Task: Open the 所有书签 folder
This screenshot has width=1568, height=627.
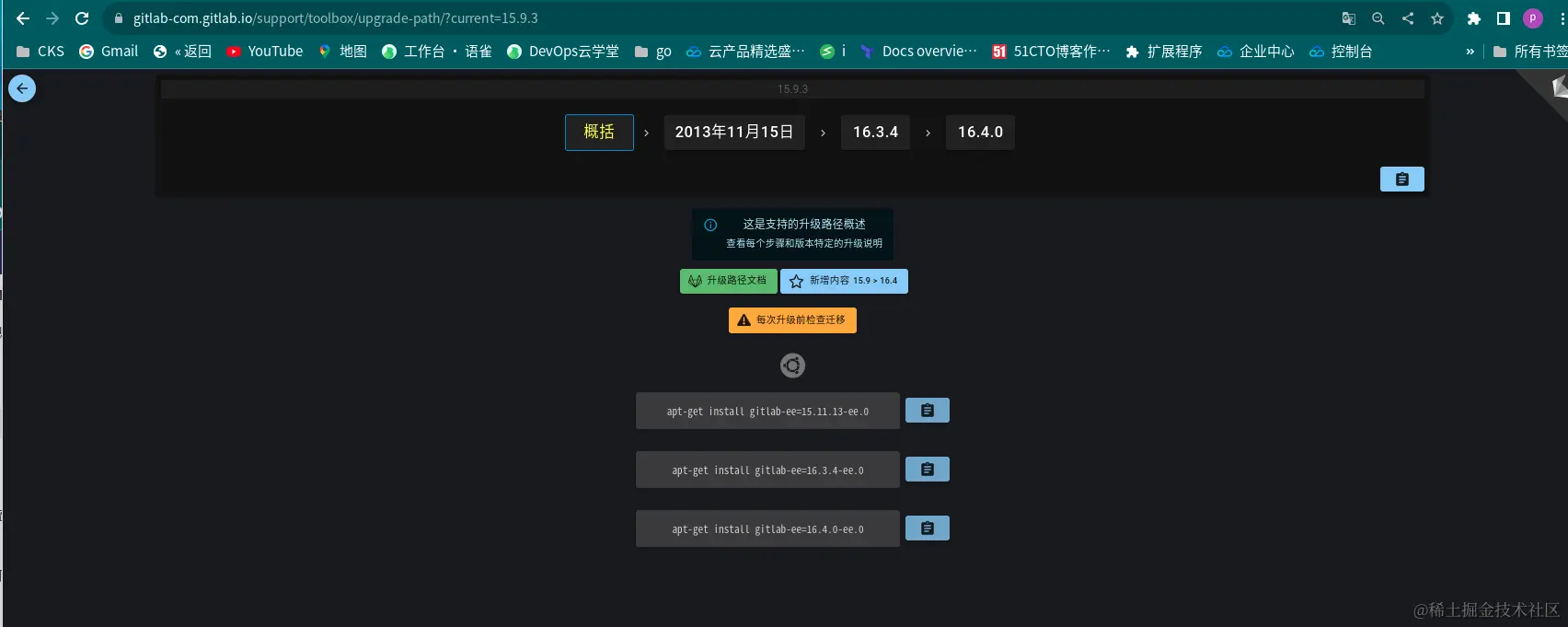Action: (x=1529, y=52)
